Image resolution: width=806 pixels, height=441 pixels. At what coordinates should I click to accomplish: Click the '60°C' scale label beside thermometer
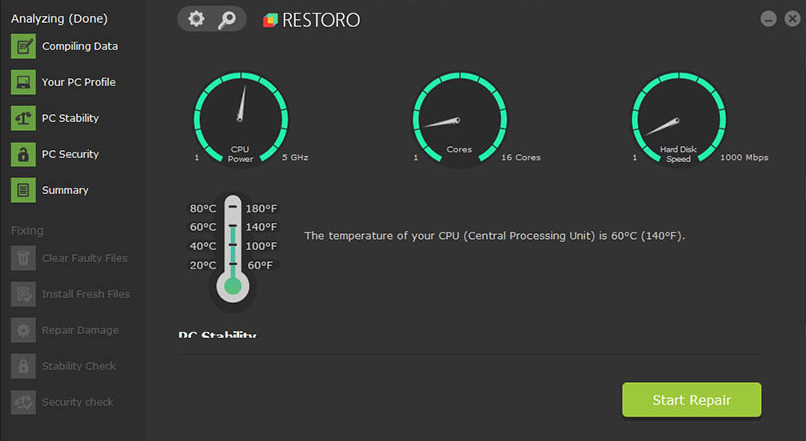pyautogui.click(x=203, y=227)
